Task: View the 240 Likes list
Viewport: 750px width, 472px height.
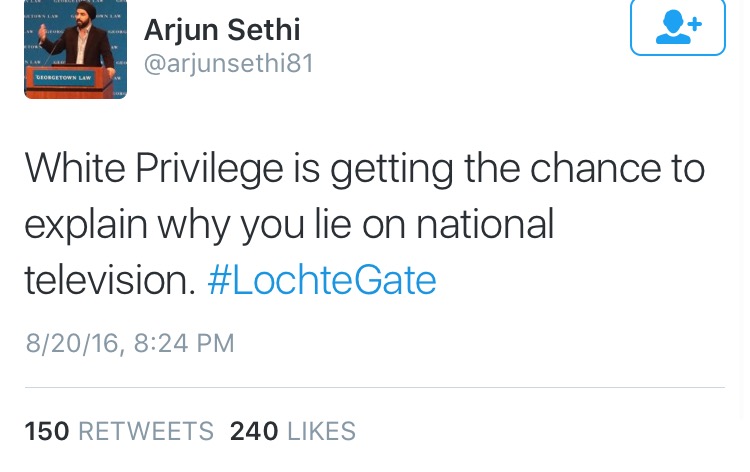Action: (293, 431)
